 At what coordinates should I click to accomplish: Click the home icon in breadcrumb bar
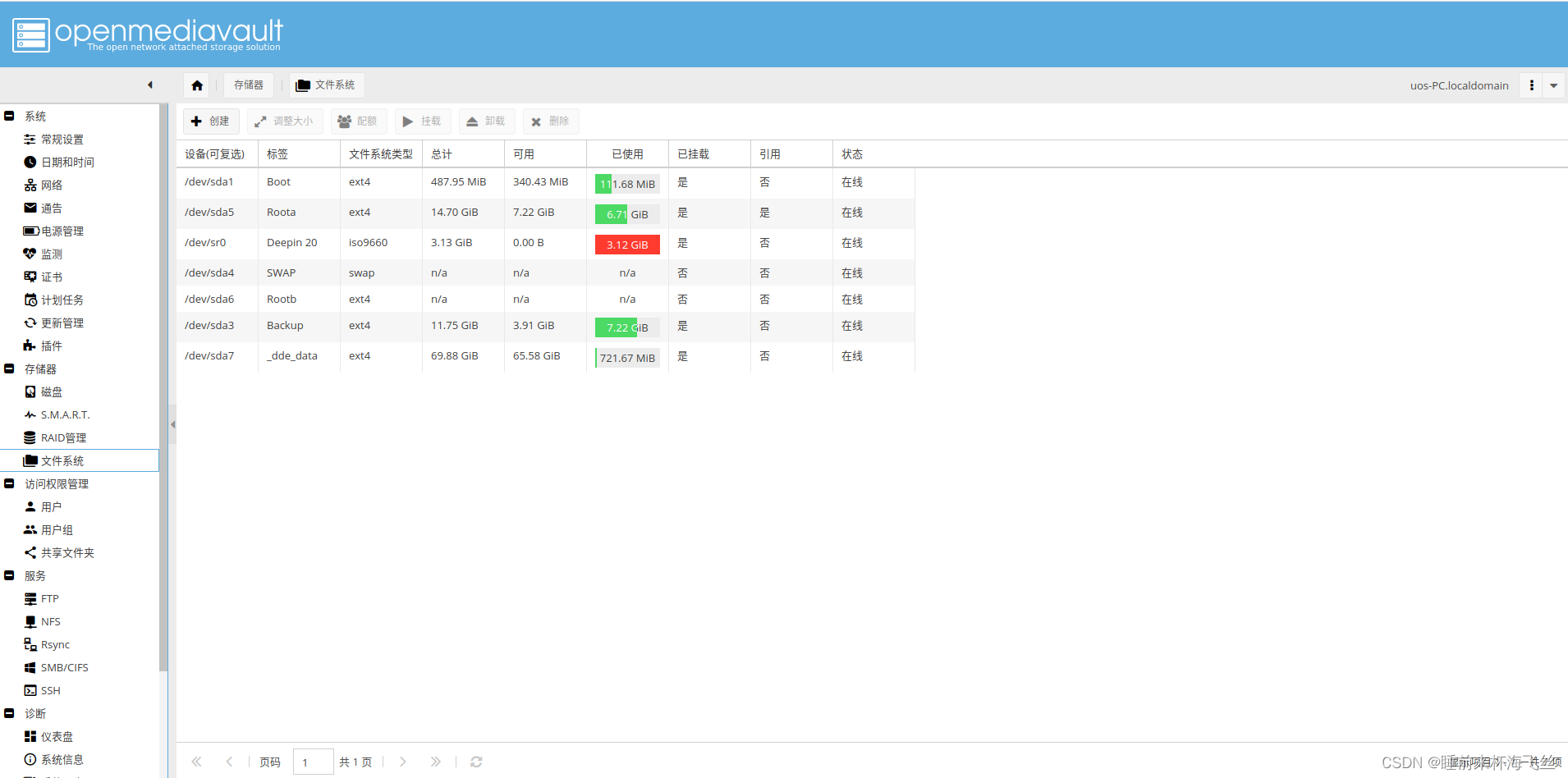point(197,85)
